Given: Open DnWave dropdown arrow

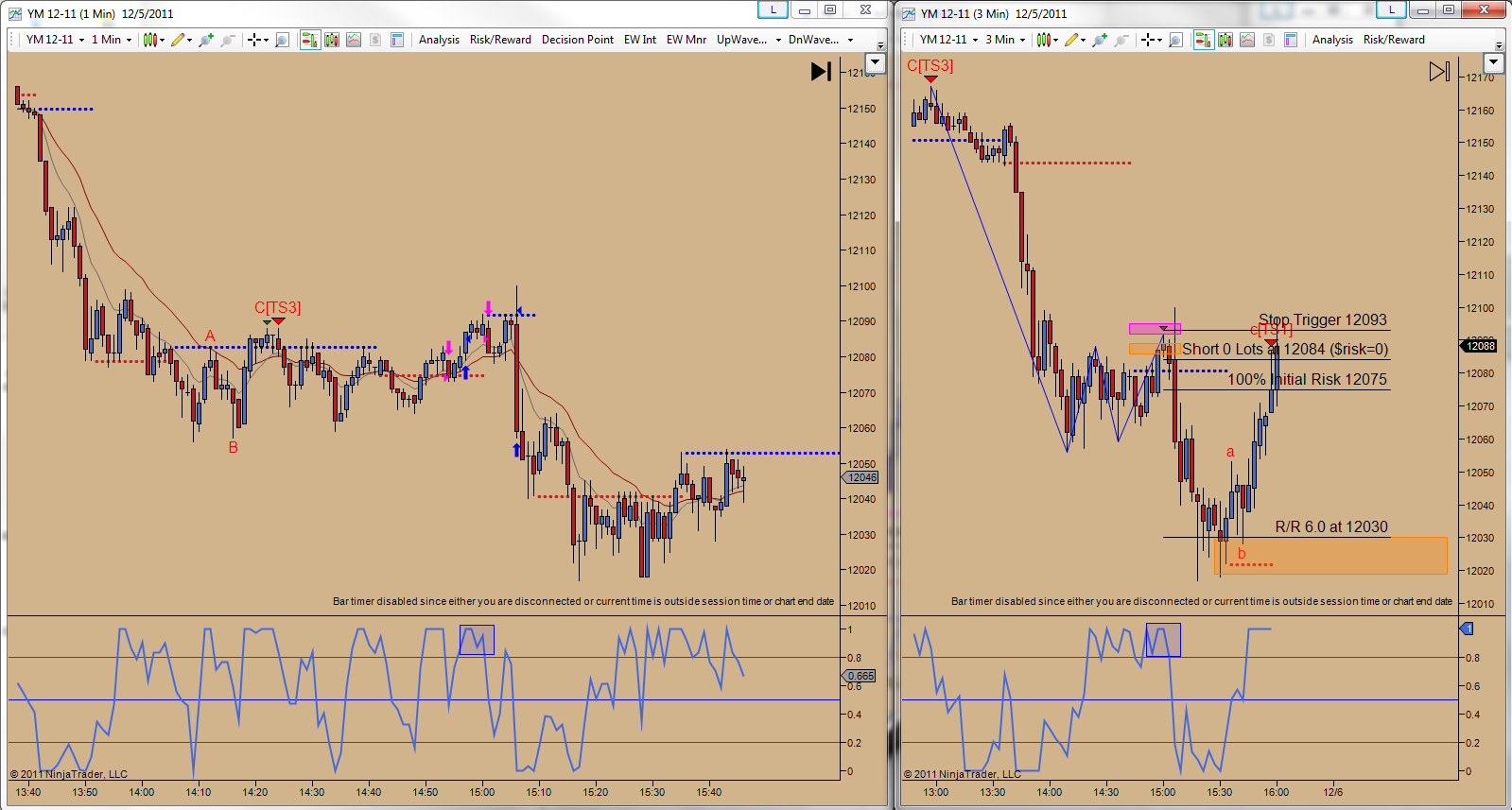Looking at the screenshot, I should [850, 40].
